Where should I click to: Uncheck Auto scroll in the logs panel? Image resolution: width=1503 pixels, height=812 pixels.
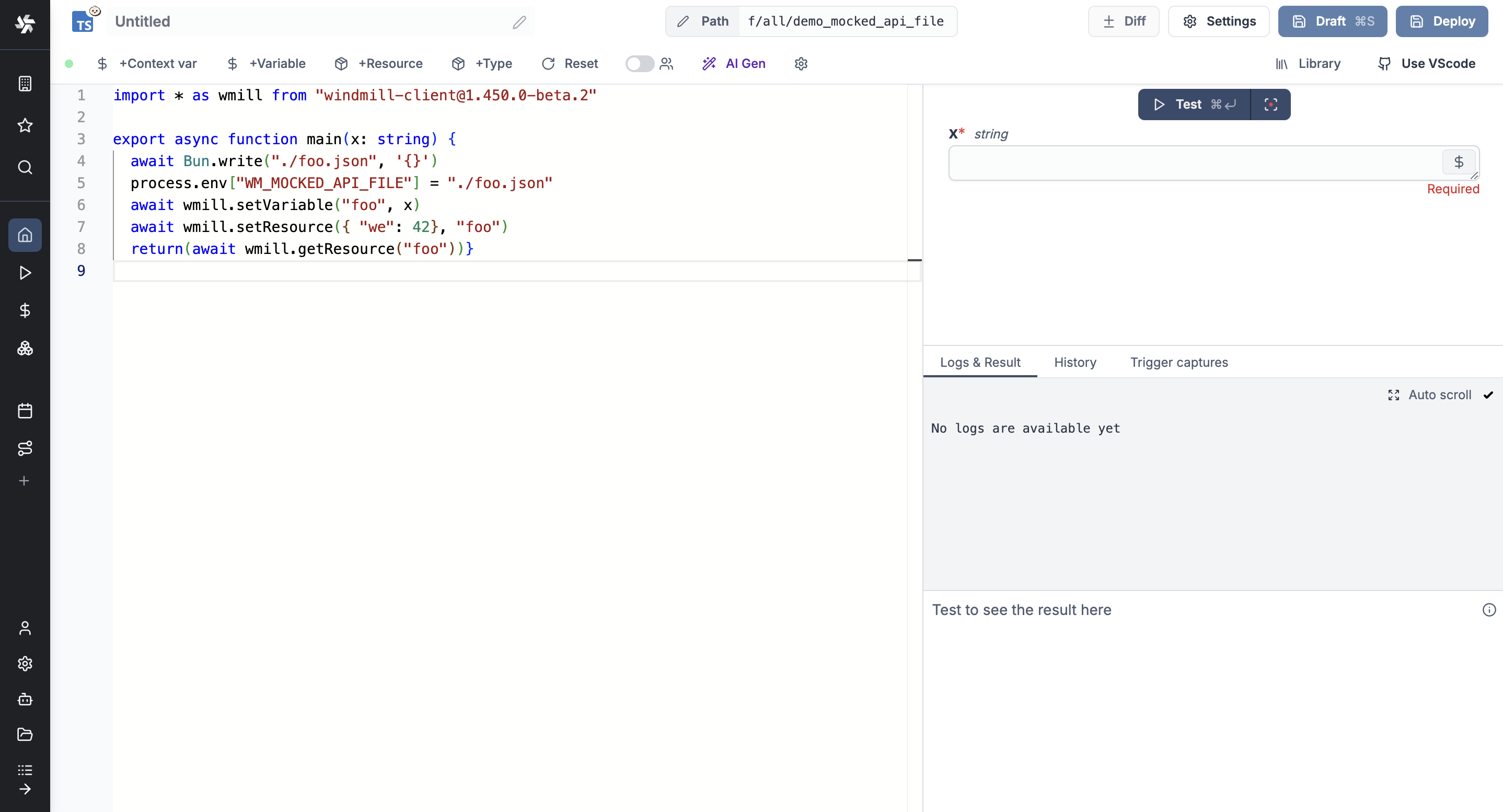click(x=1488, y=395)
